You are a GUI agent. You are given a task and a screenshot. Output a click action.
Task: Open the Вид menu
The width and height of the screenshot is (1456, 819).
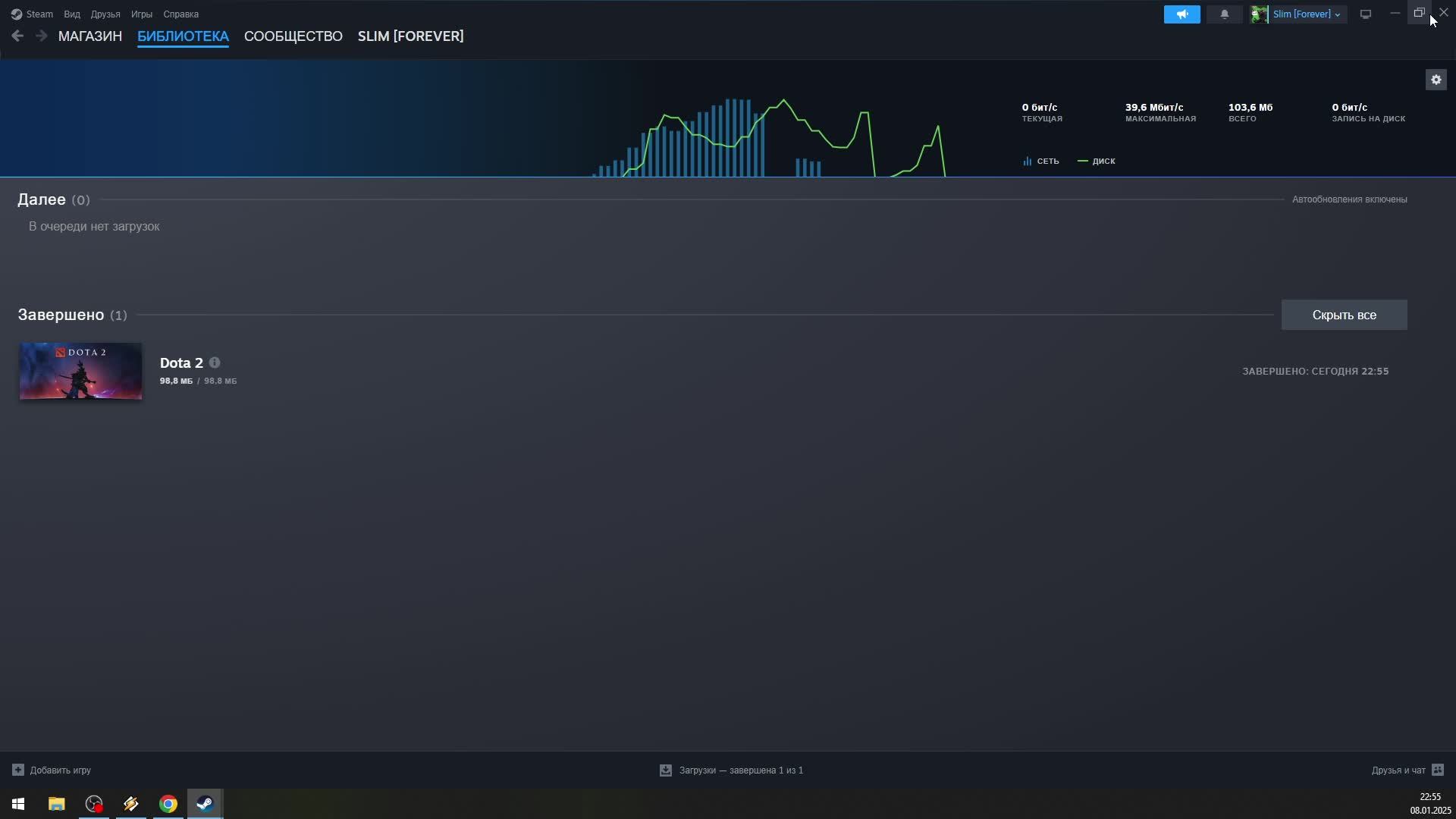pos(72,14)
